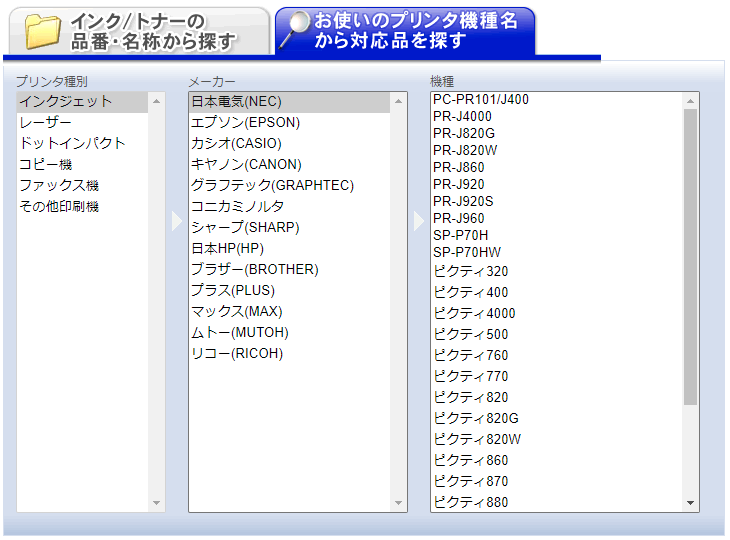Choose maker エプソン(EPSON)
The width and height of the screenshot is (730, 540).
[x=289, y=123]
